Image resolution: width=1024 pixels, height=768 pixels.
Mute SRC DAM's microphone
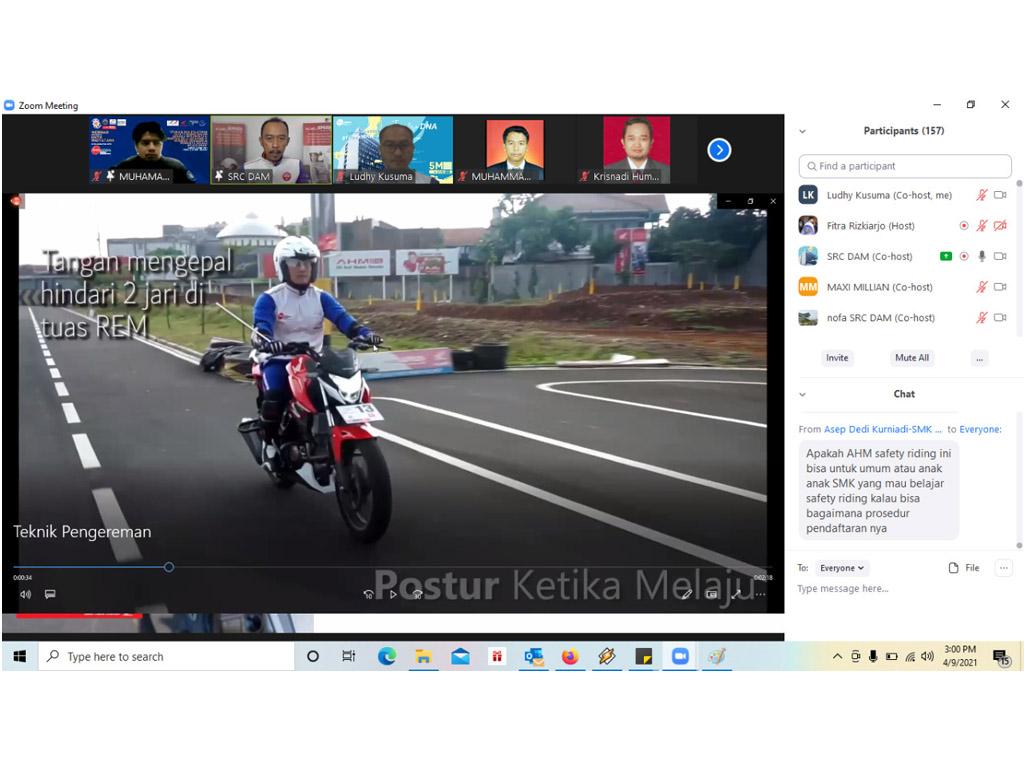click(982, 257)
